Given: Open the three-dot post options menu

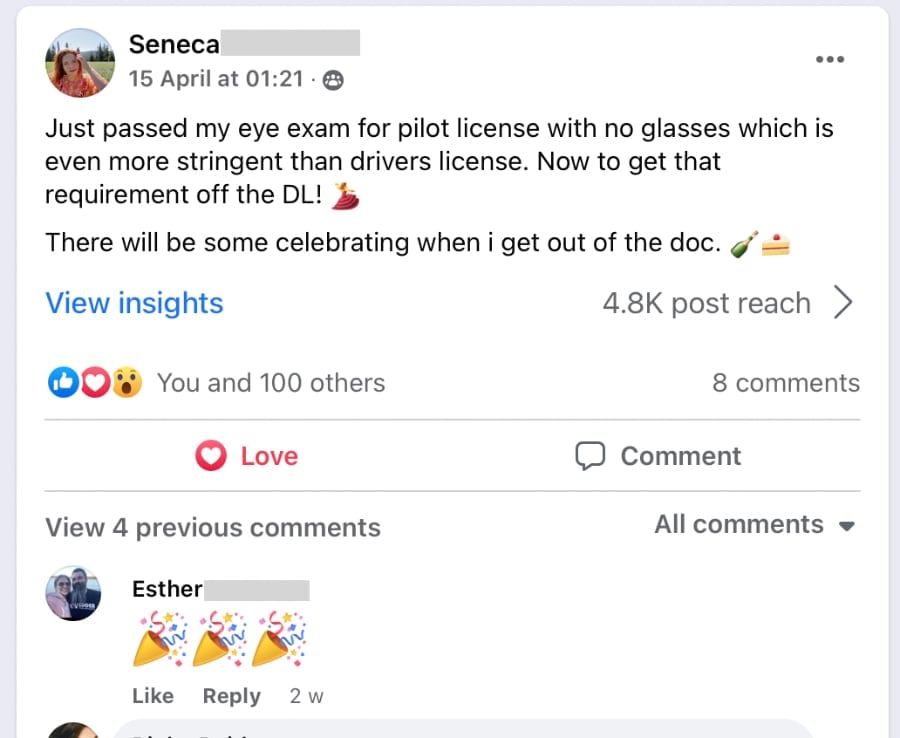Looking at the screenshot, I should click(830, 60).
